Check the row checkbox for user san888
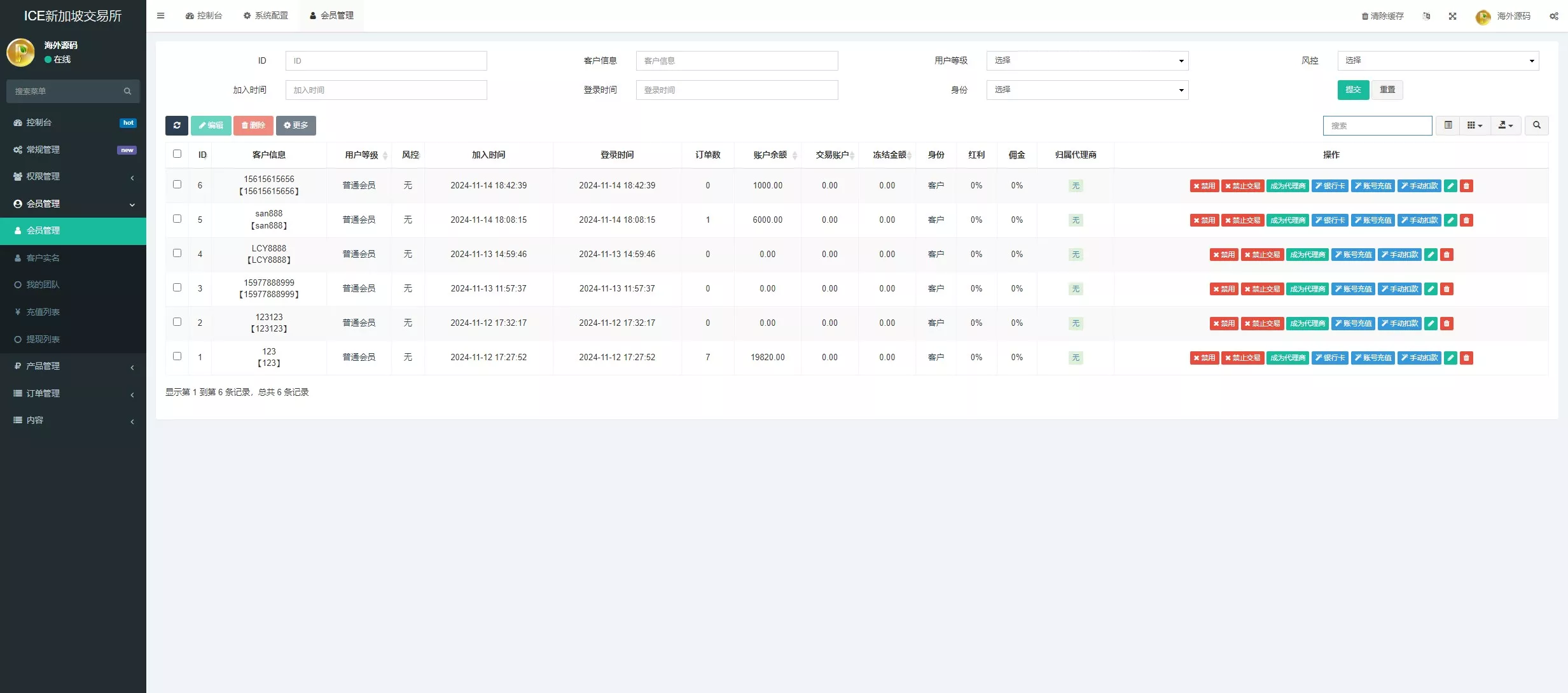Viewport: 1568px width, 693px height. [x=177, y=218]
